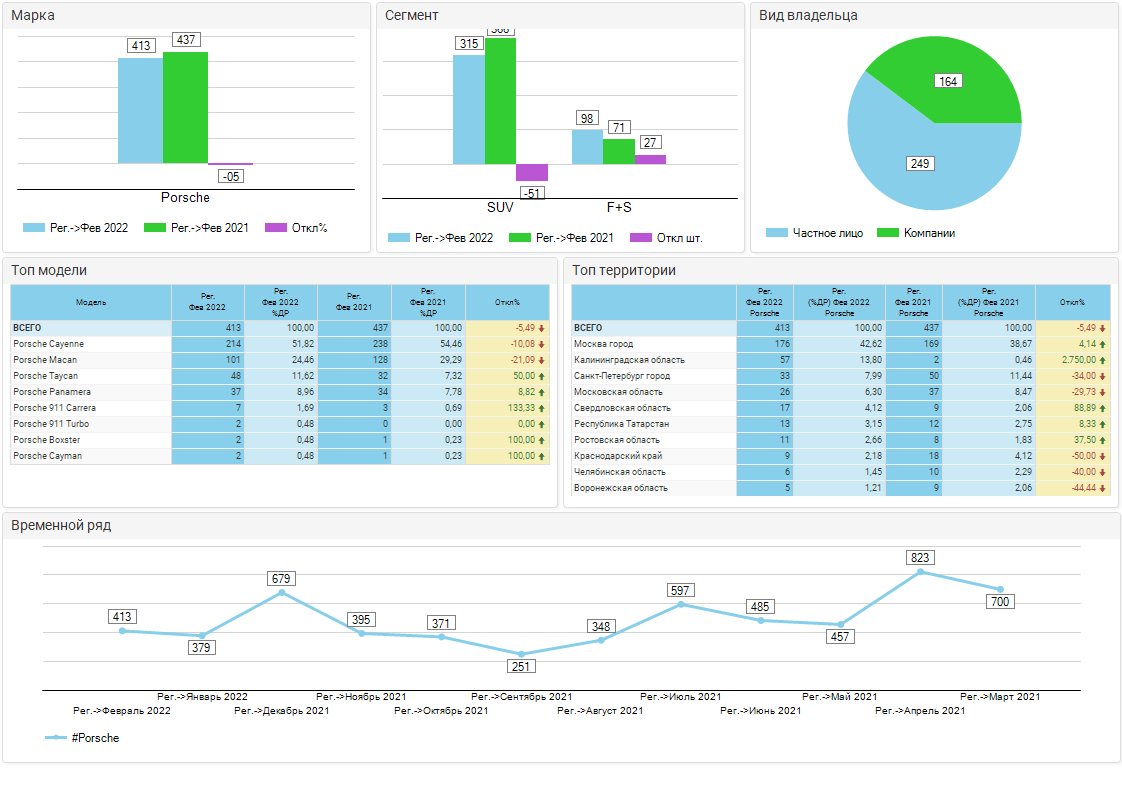Toggle Компании legend item in pie chart
The image size is (1122, 793).
point(916,233)
